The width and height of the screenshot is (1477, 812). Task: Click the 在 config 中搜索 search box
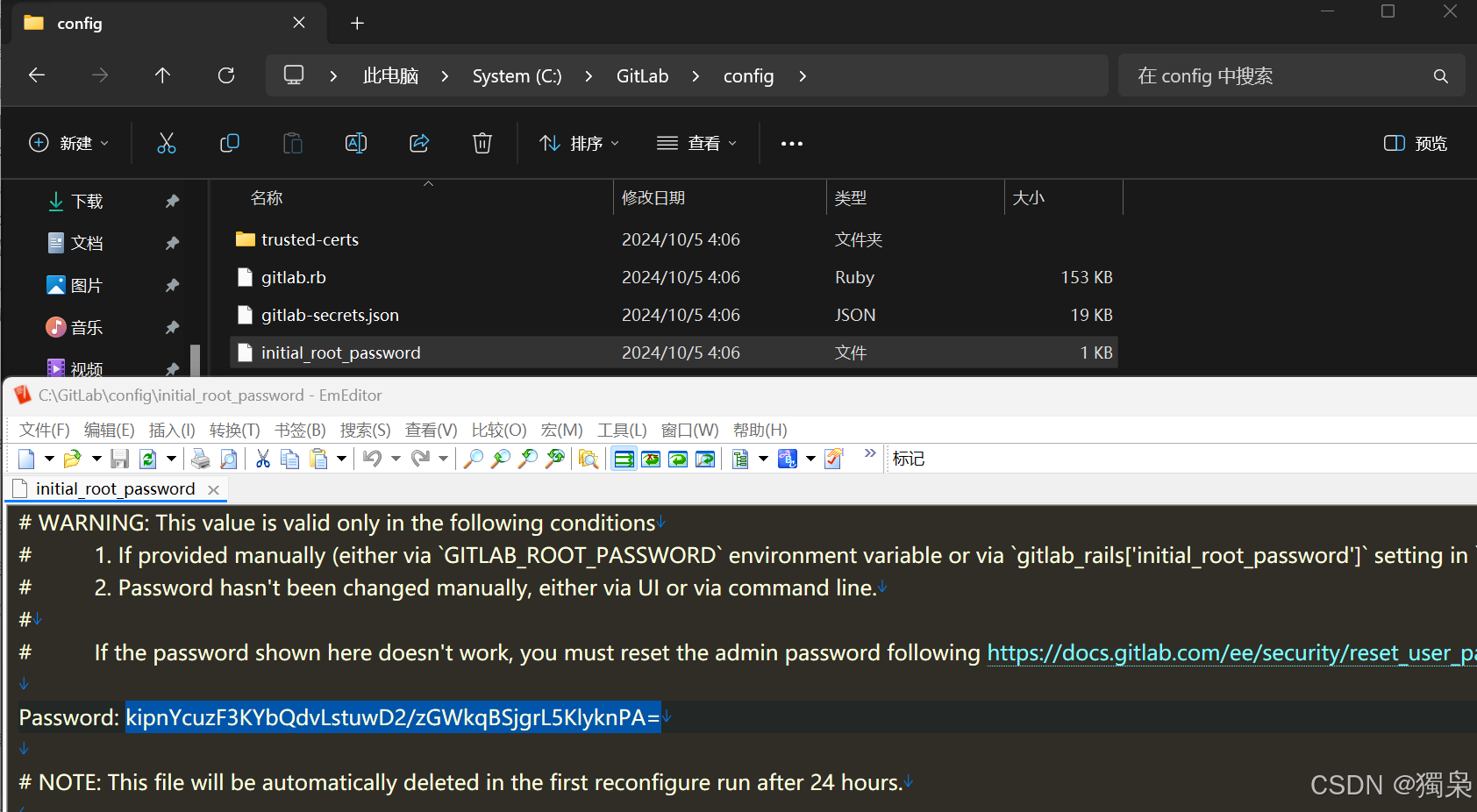(1291, 76)
